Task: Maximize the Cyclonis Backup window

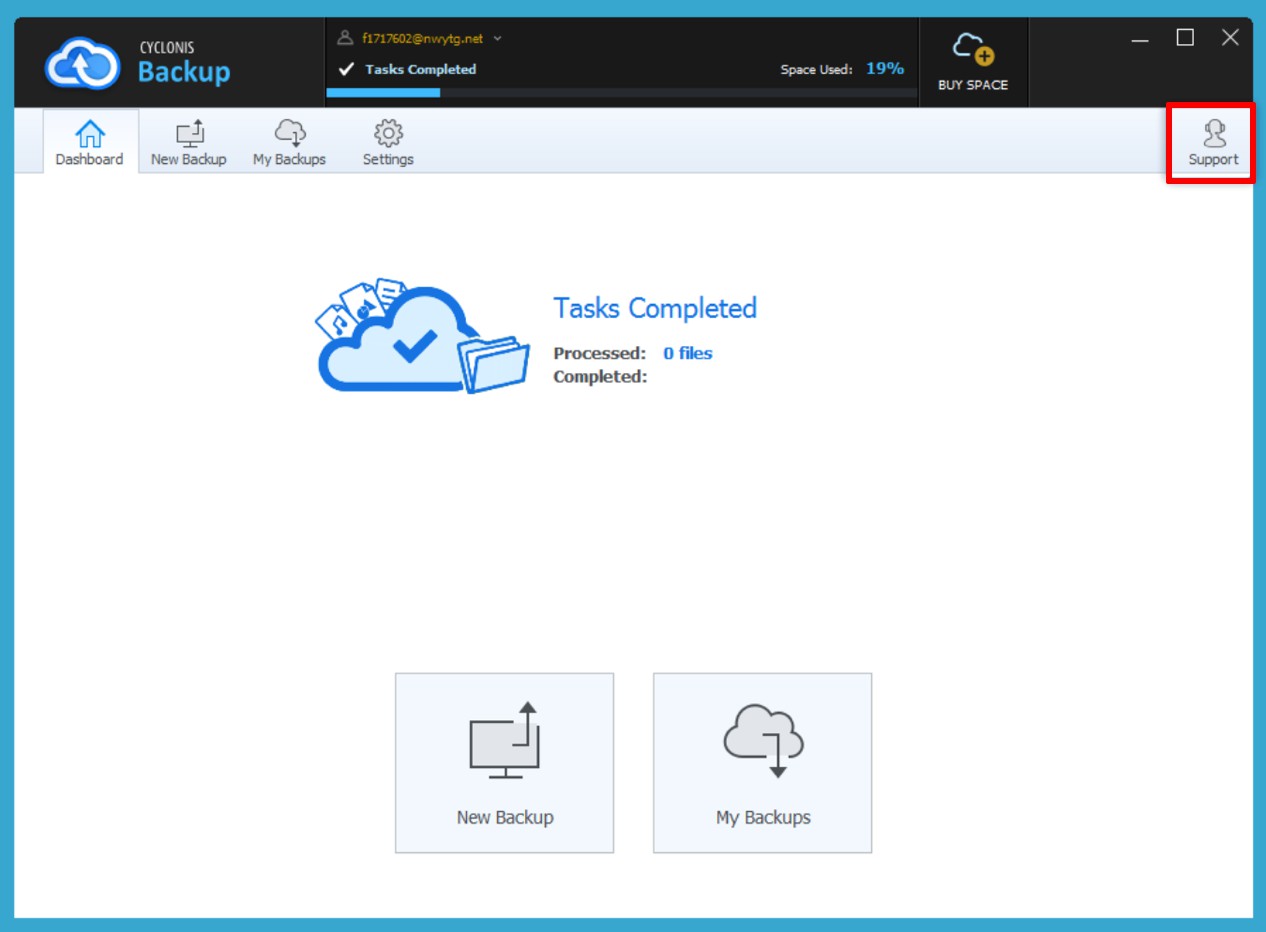Action: [1185, 38]
